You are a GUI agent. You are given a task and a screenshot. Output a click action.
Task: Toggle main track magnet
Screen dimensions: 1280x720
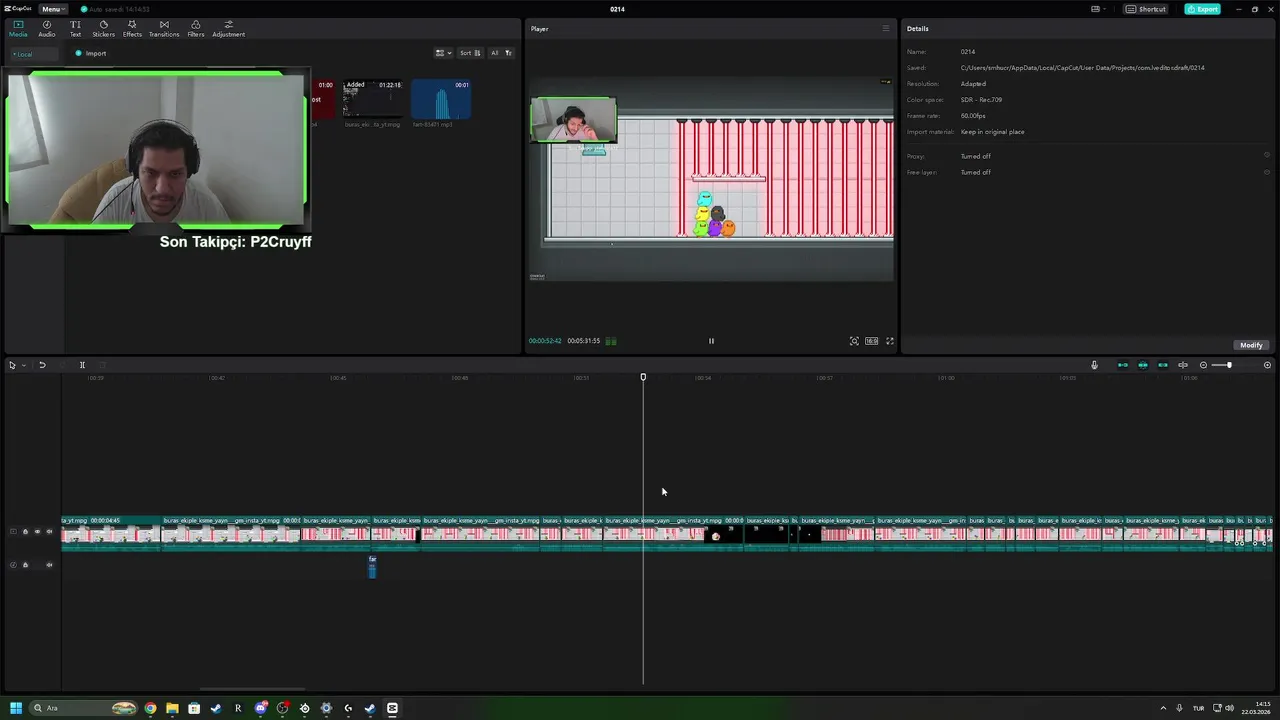[x=1122, y=365]
